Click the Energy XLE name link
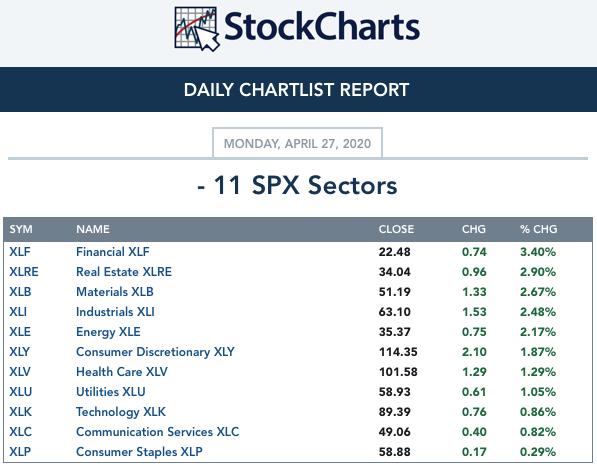 tap(108, 332)
